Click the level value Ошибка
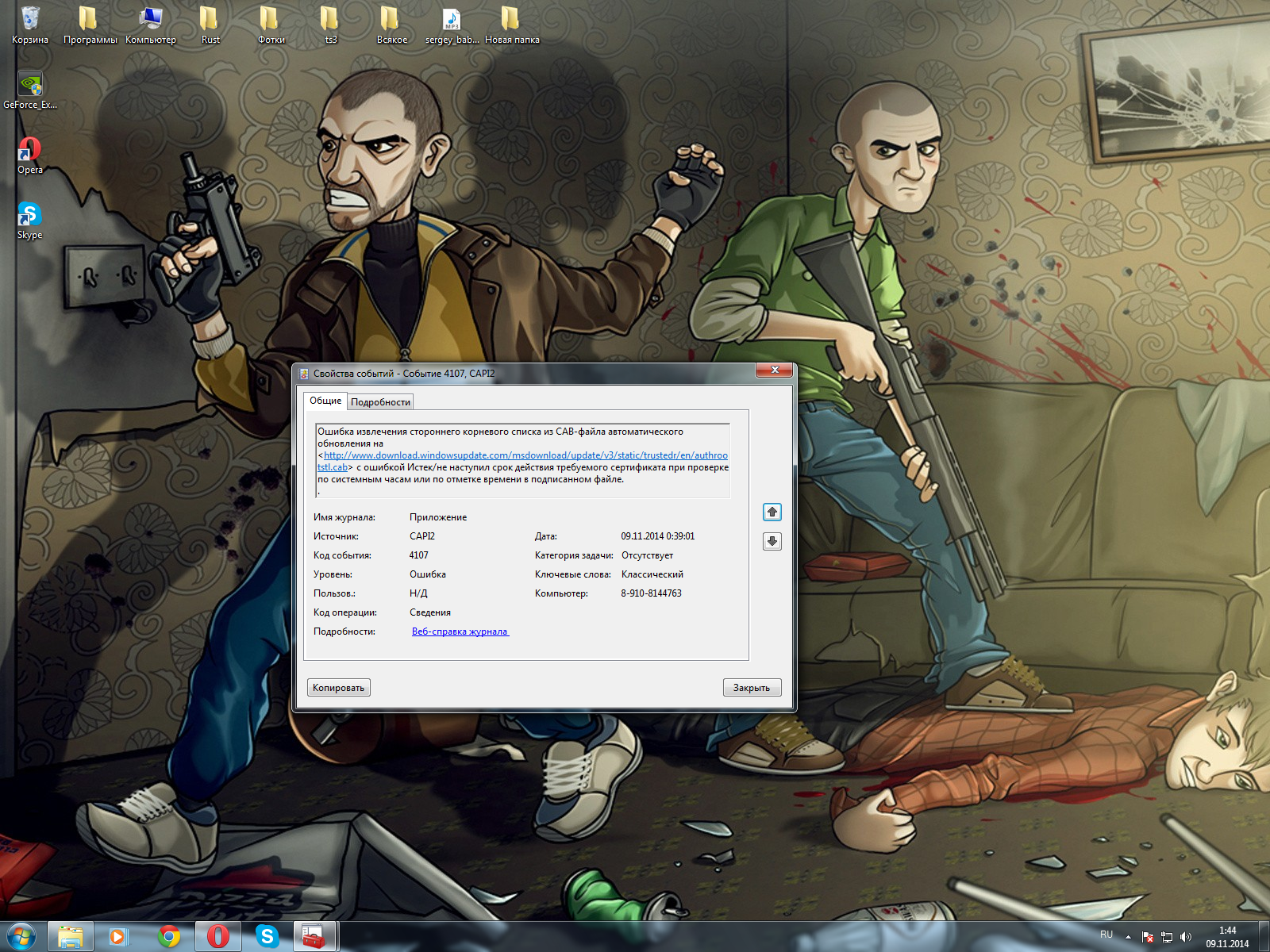The height and width of the screenshot is (952, 1270). click(427, 574)
